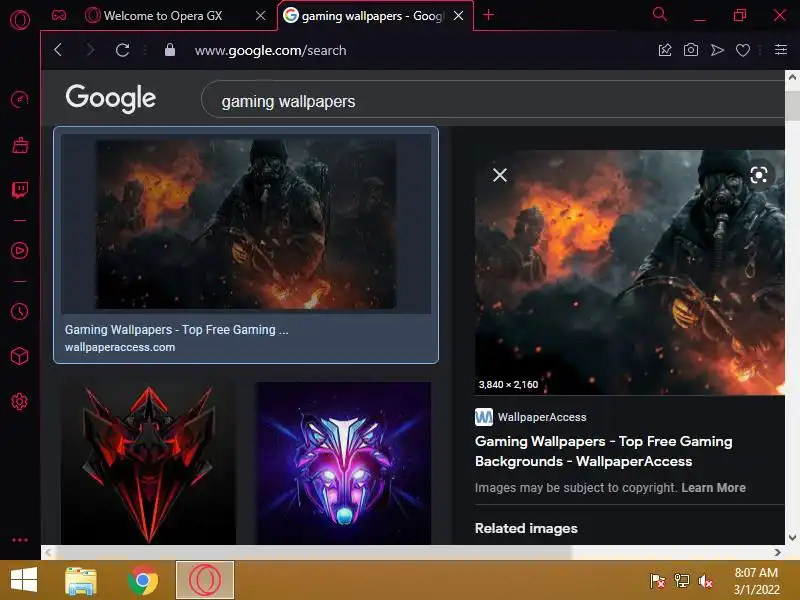Viewport: 800px width, 600px height.
Task: Open GX Corner gamepad icon
Action: [59, 15]
